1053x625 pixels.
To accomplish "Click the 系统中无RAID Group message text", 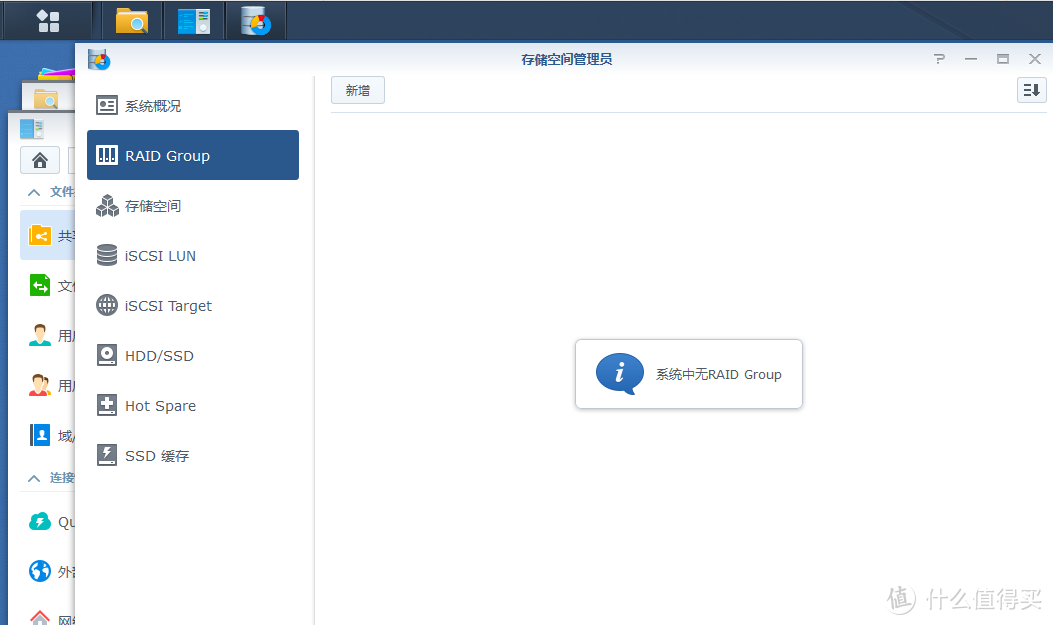I will [x=719, y=375].
